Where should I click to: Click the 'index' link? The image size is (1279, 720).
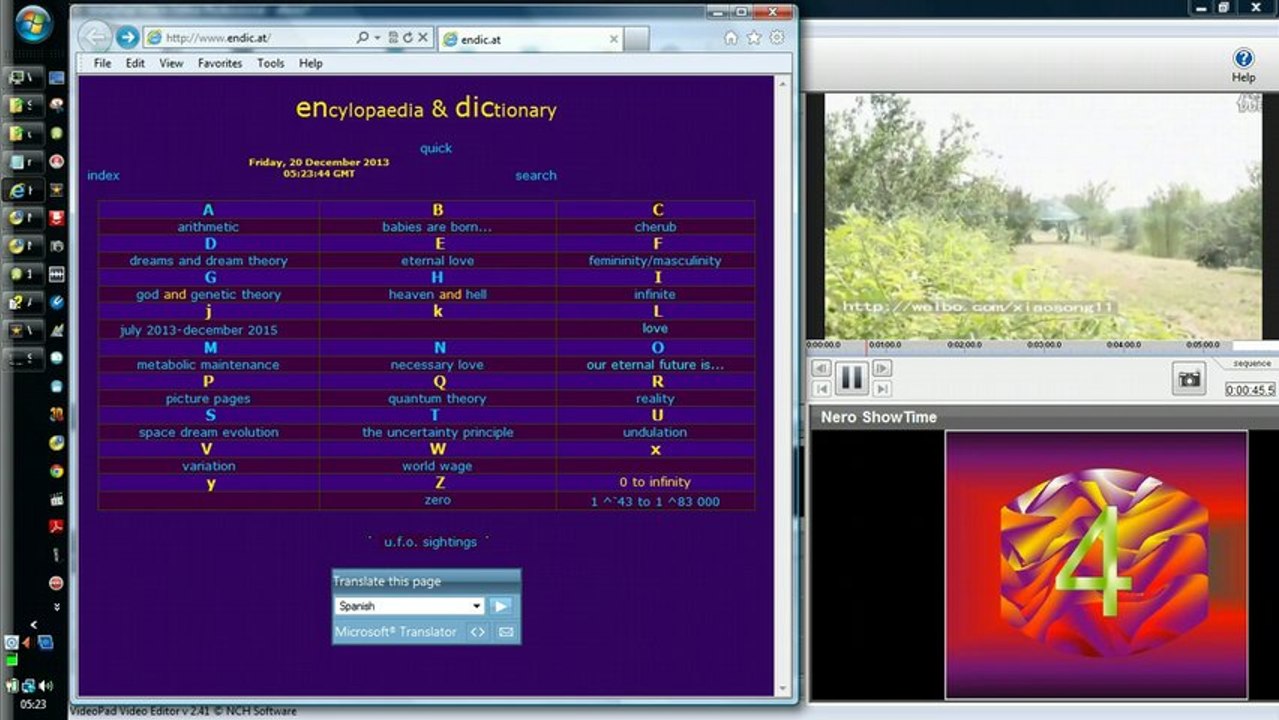coord(103,175)
